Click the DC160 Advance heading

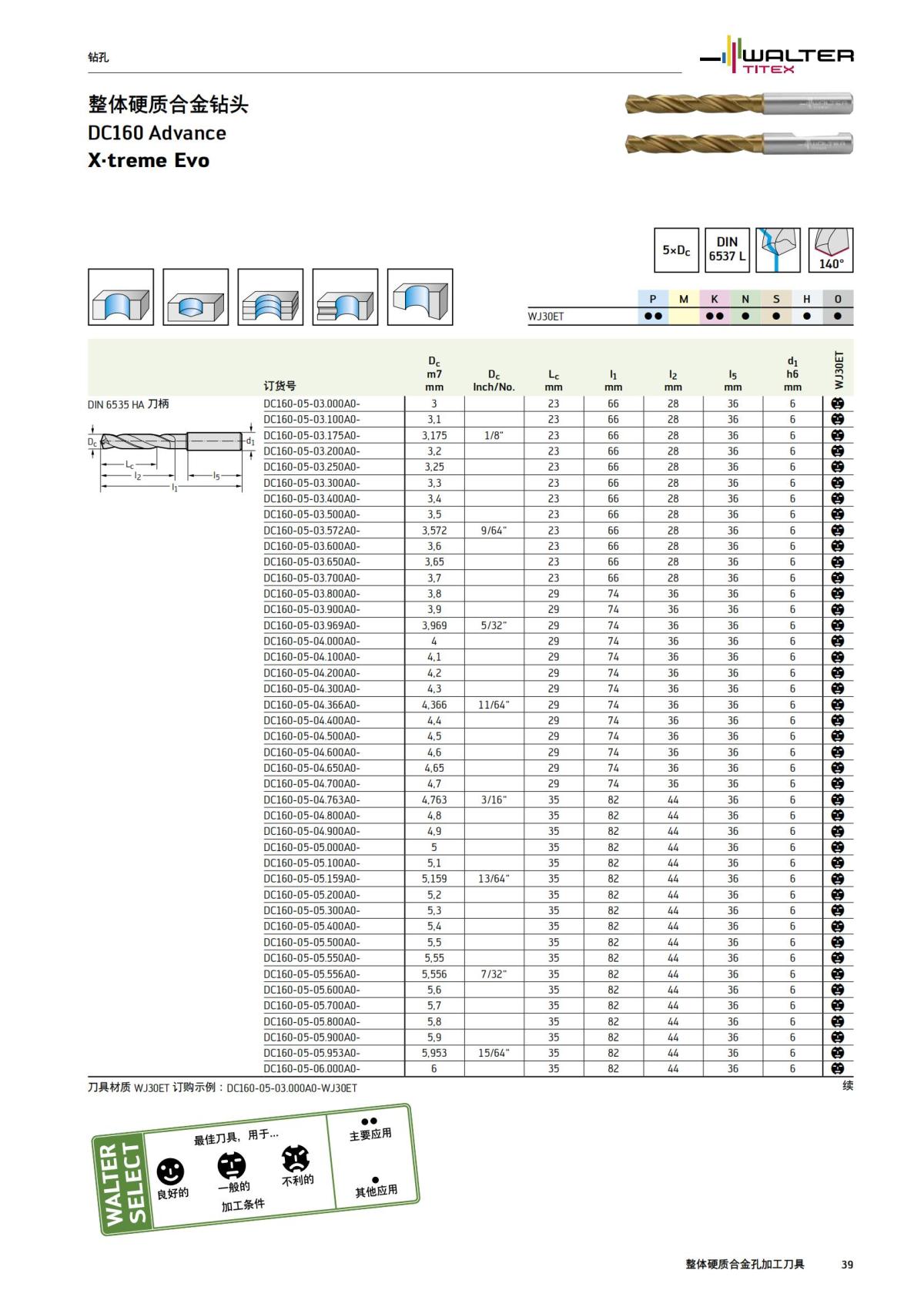tap(157, 132)
